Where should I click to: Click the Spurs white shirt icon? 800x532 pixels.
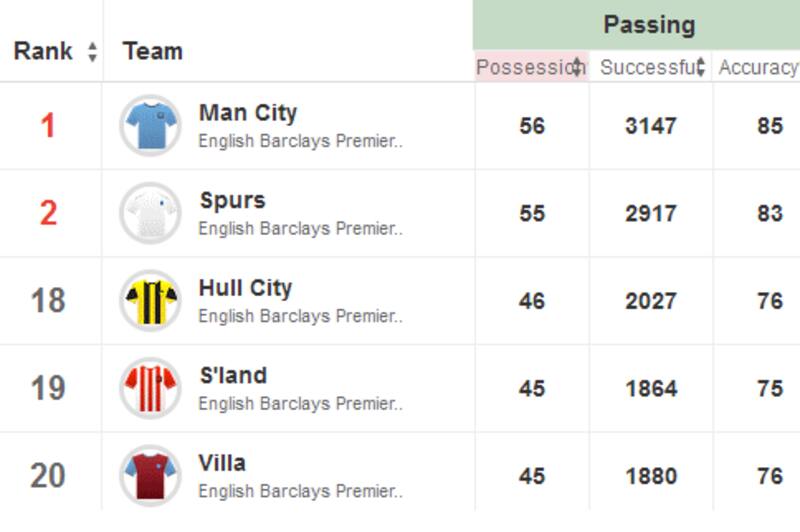pos(151,213)
